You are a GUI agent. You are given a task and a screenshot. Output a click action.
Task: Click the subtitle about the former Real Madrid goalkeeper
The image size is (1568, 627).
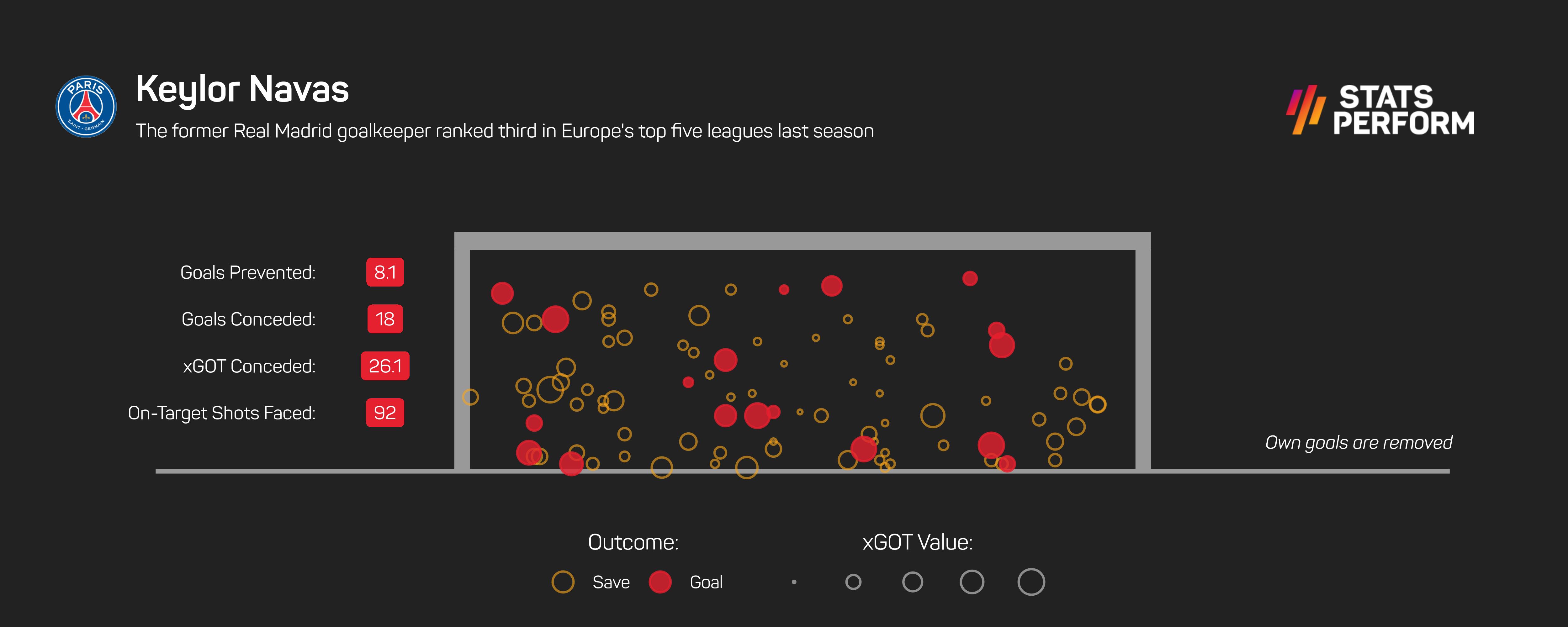(504, 131)
